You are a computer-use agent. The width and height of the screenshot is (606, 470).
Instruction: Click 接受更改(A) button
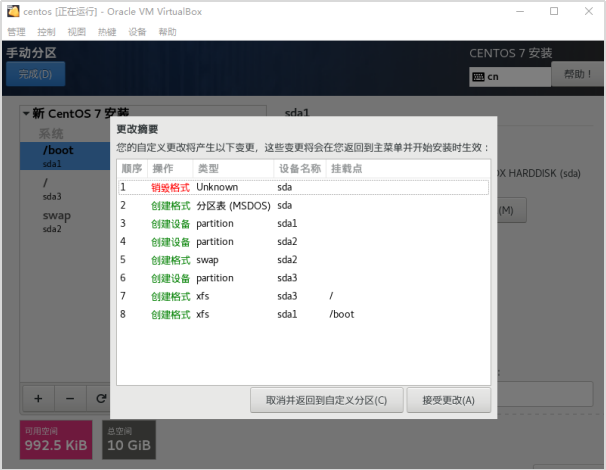[449, 400]
